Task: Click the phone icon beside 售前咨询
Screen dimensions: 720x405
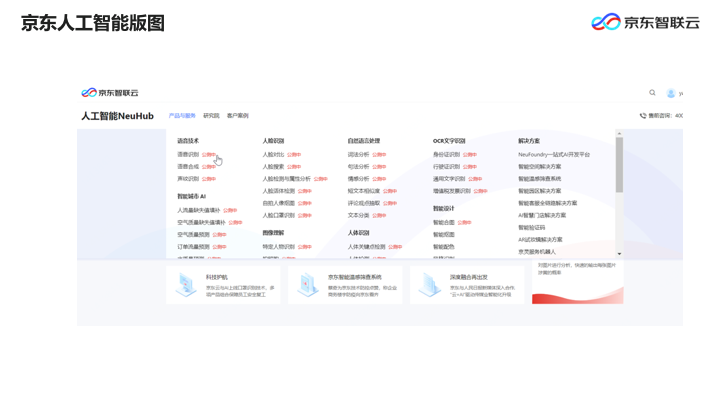Action: pos(643,116)
